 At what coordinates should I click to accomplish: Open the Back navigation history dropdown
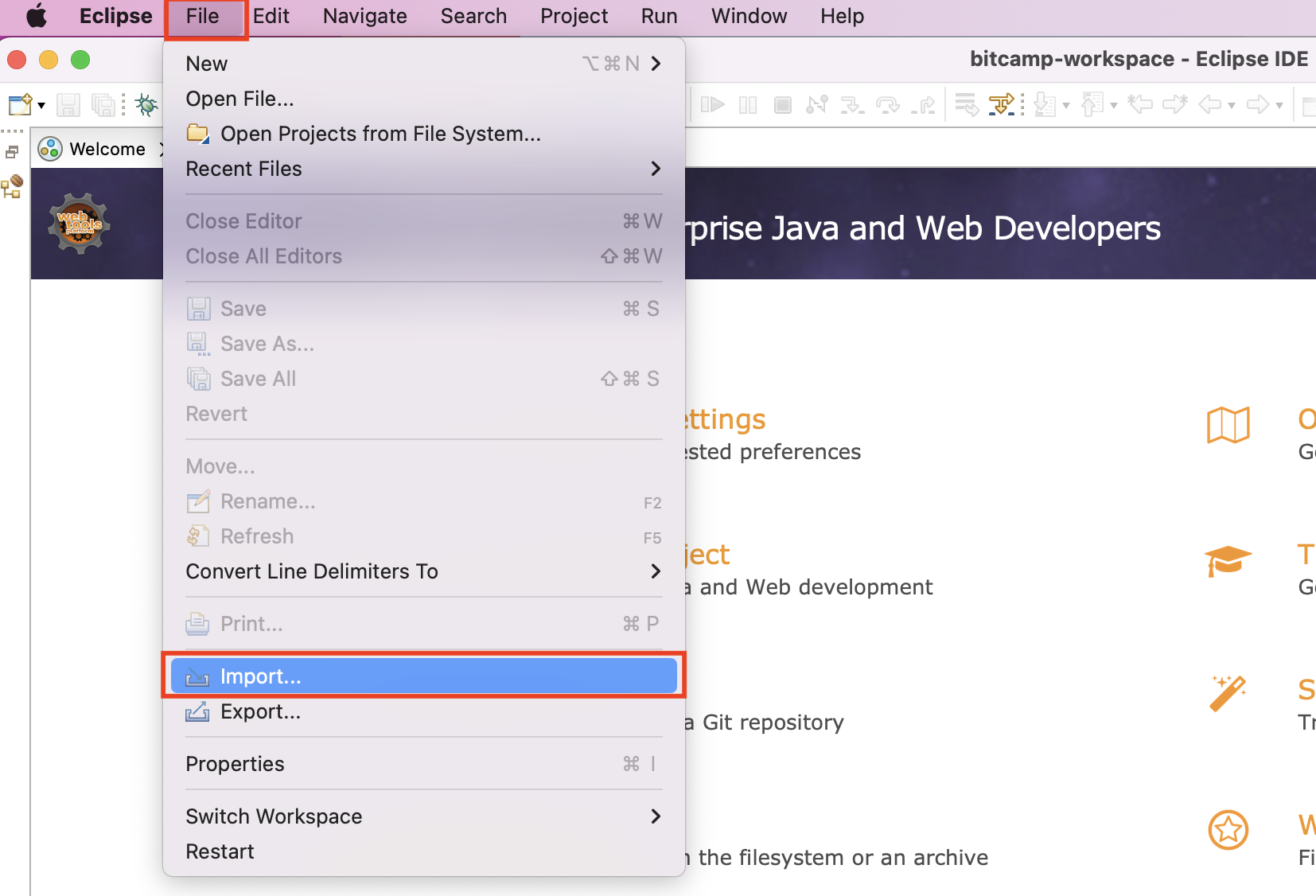tap(1232, 105)
